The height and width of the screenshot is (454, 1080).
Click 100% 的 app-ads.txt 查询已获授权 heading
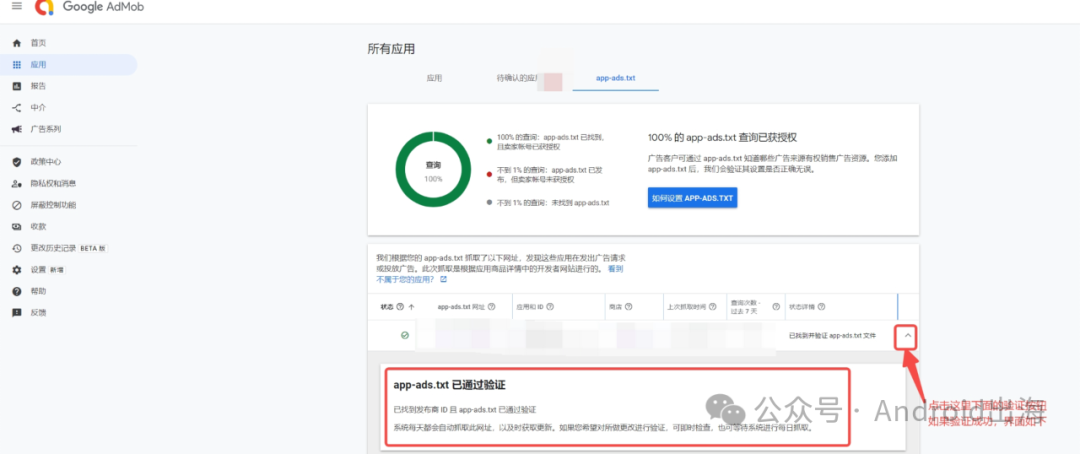tap(723, 138)
